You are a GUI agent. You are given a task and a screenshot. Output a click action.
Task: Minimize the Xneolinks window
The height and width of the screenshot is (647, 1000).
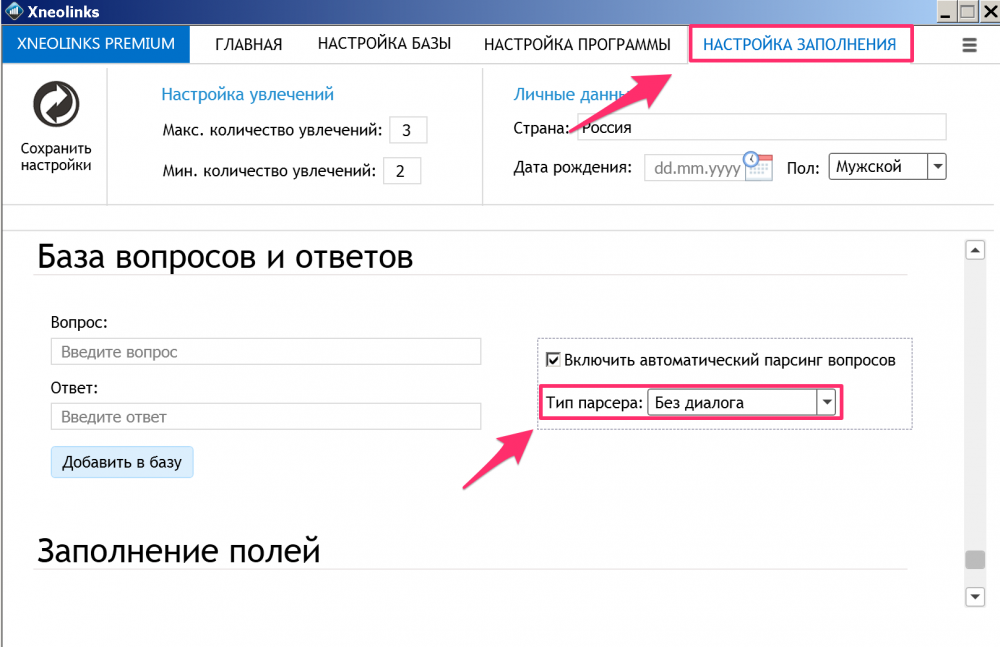click(945, 11)
